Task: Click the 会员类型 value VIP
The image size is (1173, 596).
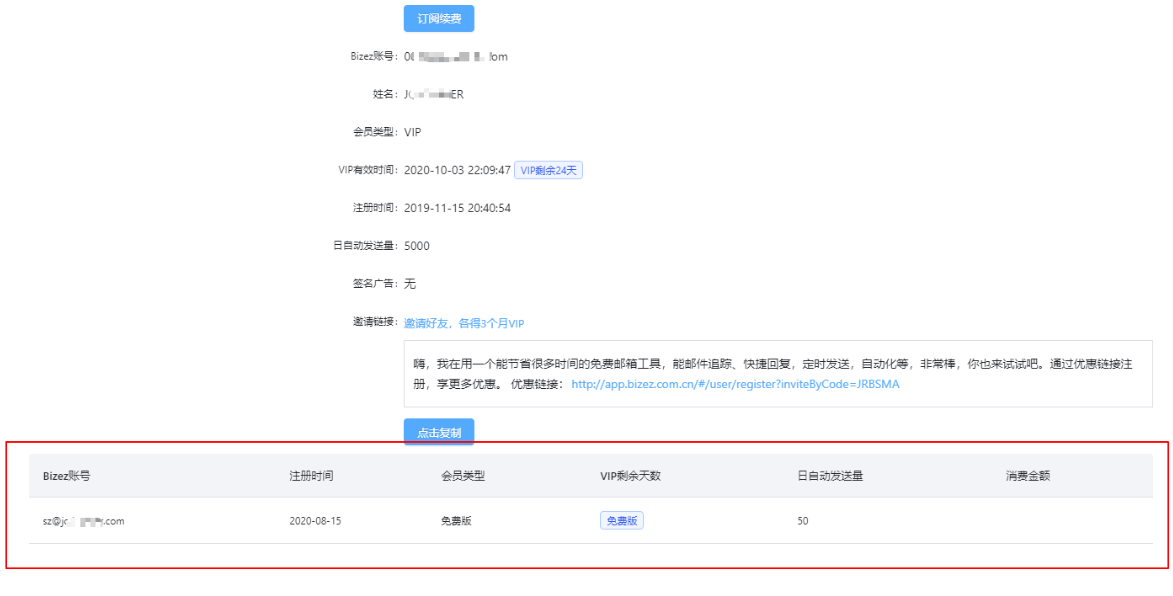Action: (413, 132)
